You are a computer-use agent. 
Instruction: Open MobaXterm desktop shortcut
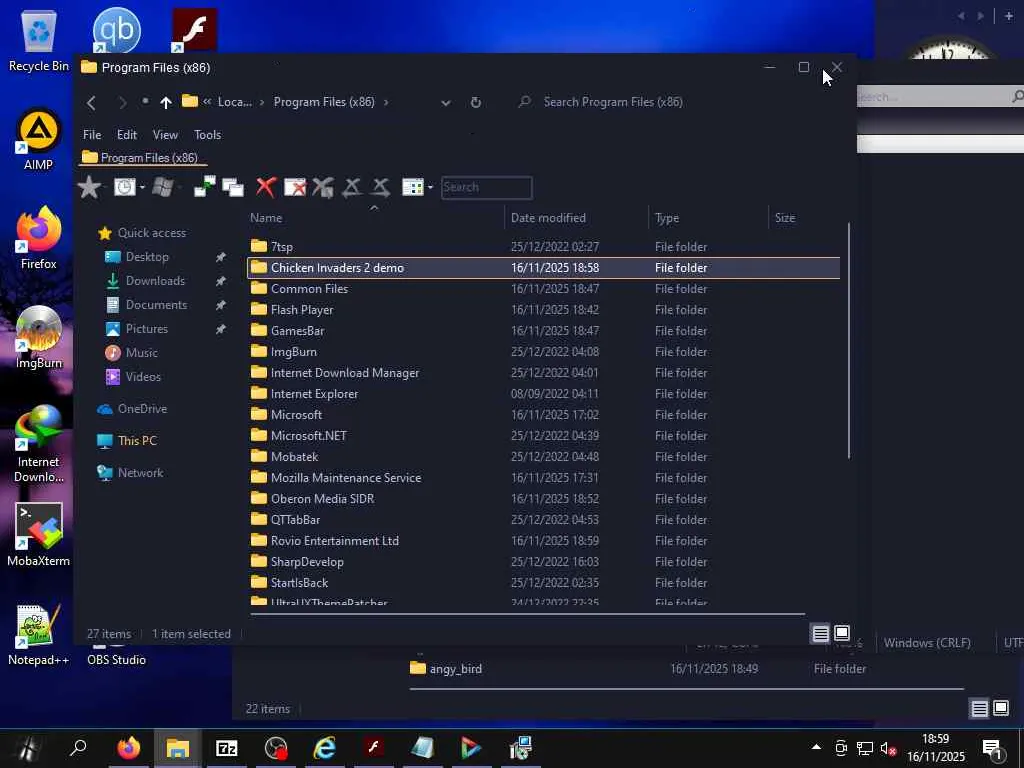click(39, 536)
